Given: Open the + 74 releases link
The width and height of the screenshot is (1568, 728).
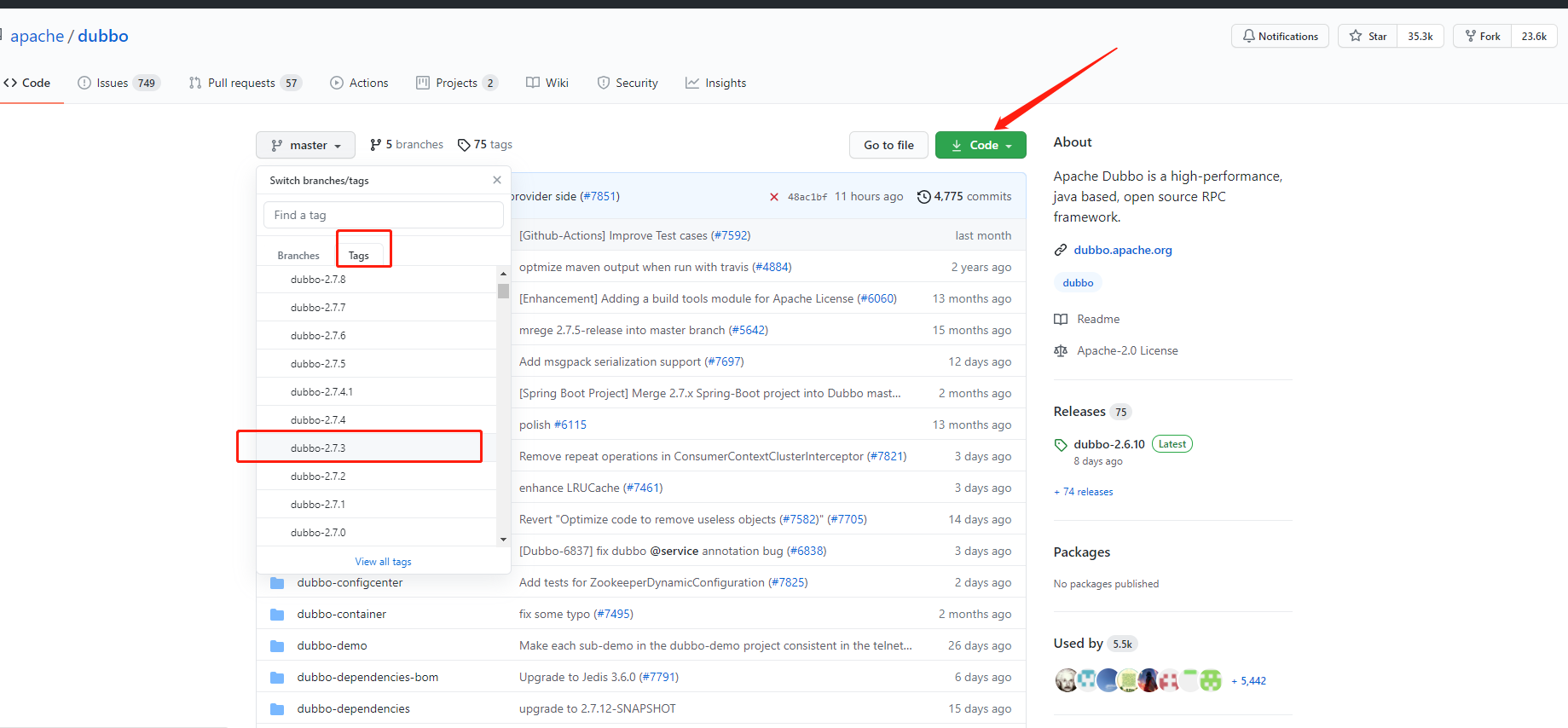Looking at the screenshot, I should [1084, 492].
